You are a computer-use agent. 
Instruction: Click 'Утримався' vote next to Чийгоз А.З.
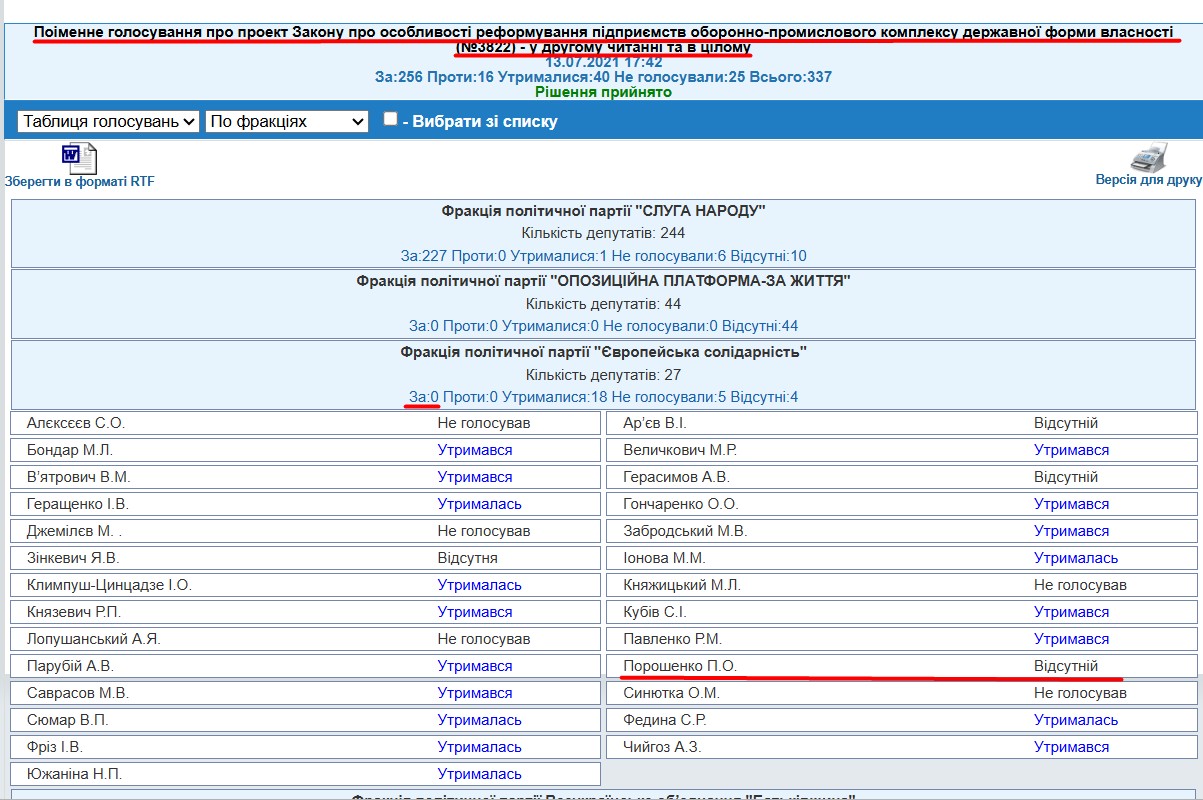click(x=1071, y=747)
